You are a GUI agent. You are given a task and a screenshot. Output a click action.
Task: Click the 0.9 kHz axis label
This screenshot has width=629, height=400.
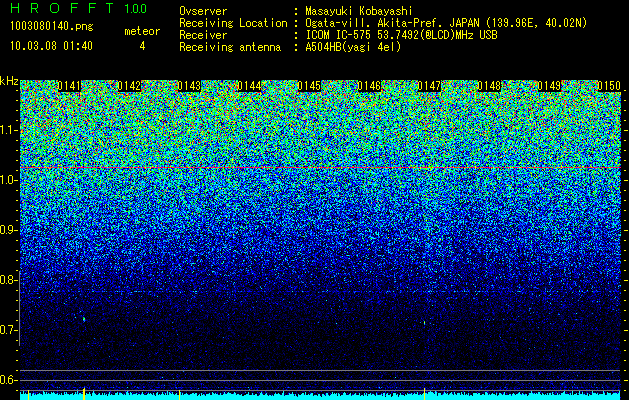pos(7,230)
